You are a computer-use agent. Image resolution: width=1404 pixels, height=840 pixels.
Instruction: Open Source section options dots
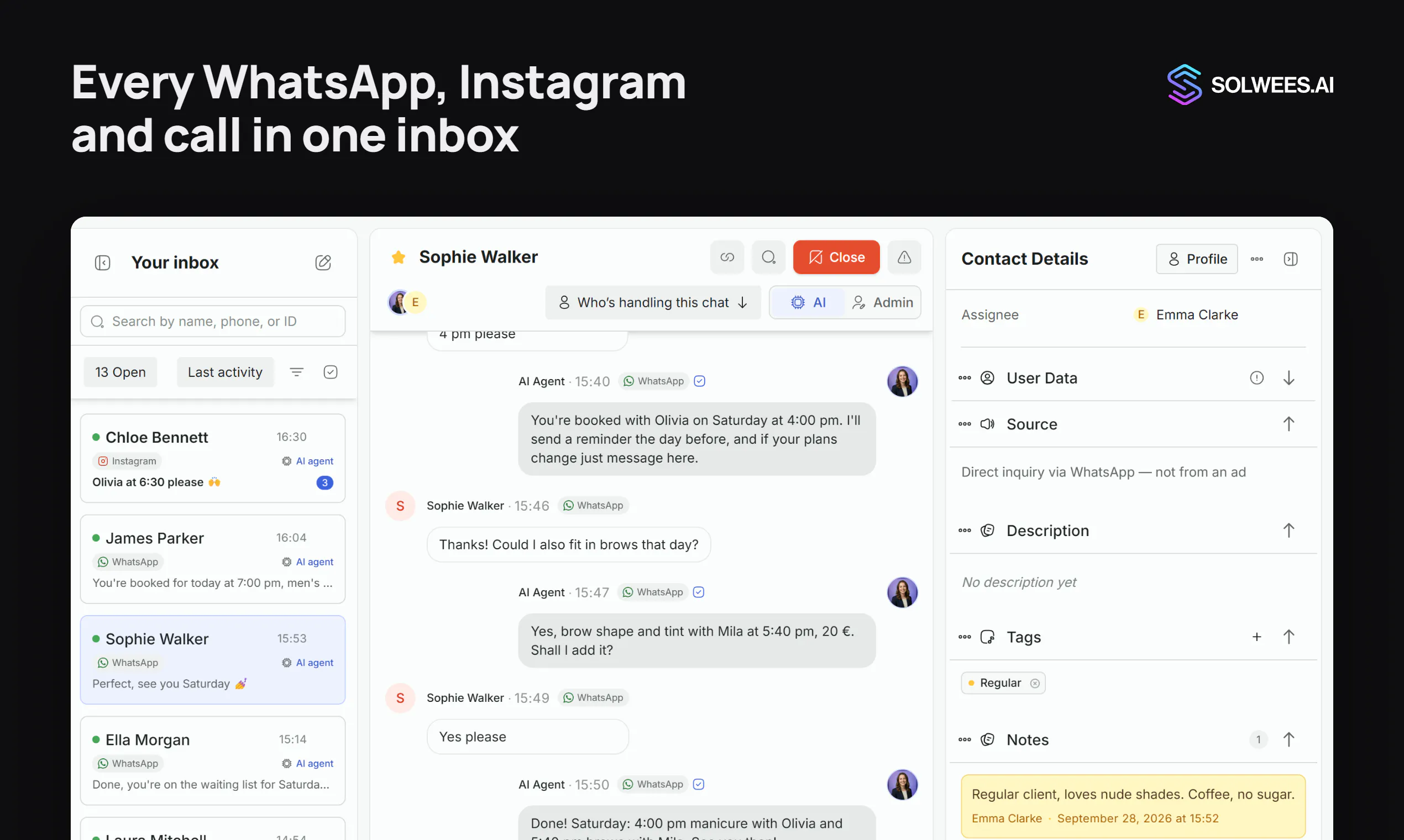[x=965, y=424]
